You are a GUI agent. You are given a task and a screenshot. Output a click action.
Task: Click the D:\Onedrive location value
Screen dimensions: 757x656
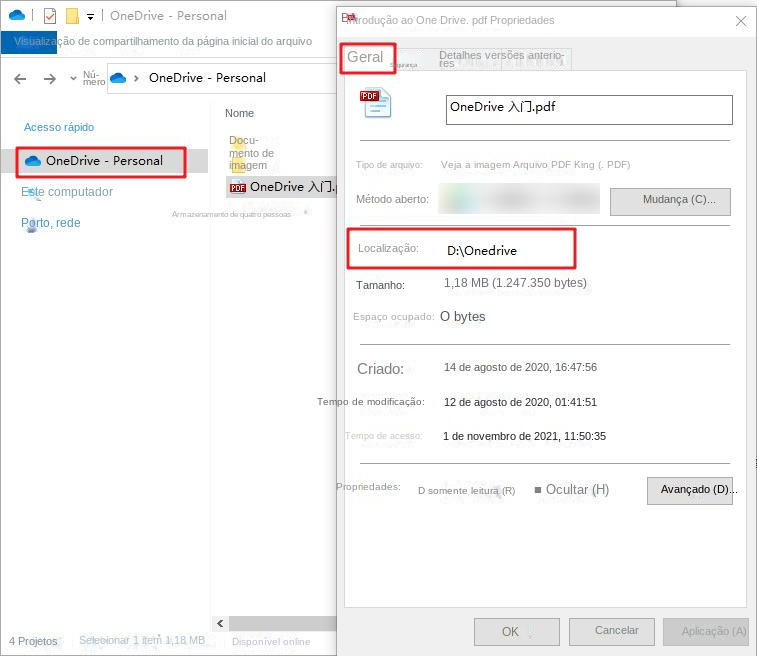pyautogui.click(x=482, y=251)
